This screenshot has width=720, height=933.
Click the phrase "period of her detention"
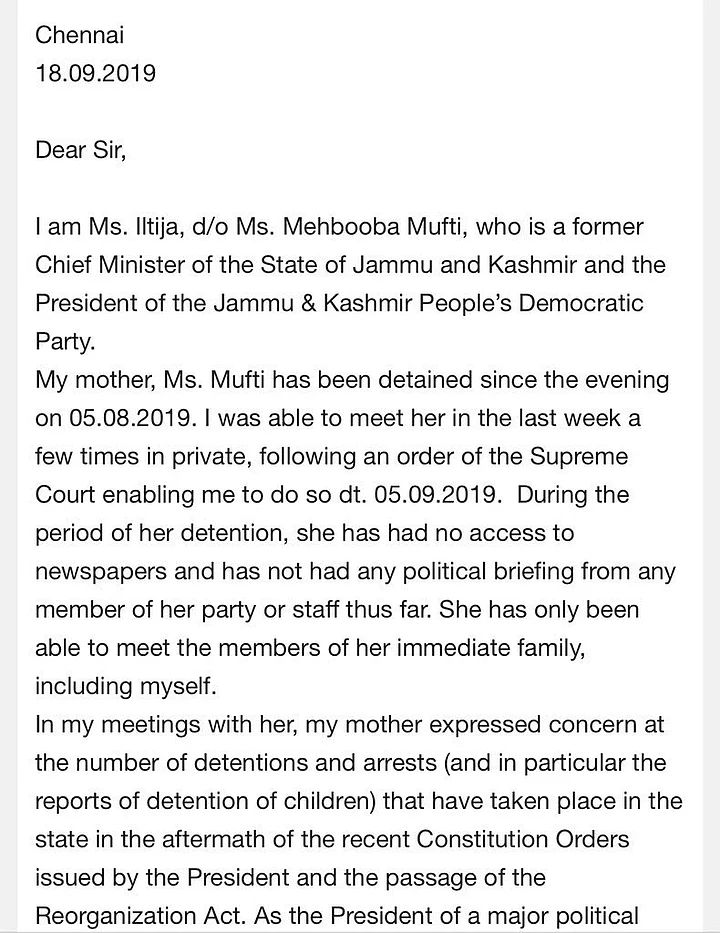149,533
